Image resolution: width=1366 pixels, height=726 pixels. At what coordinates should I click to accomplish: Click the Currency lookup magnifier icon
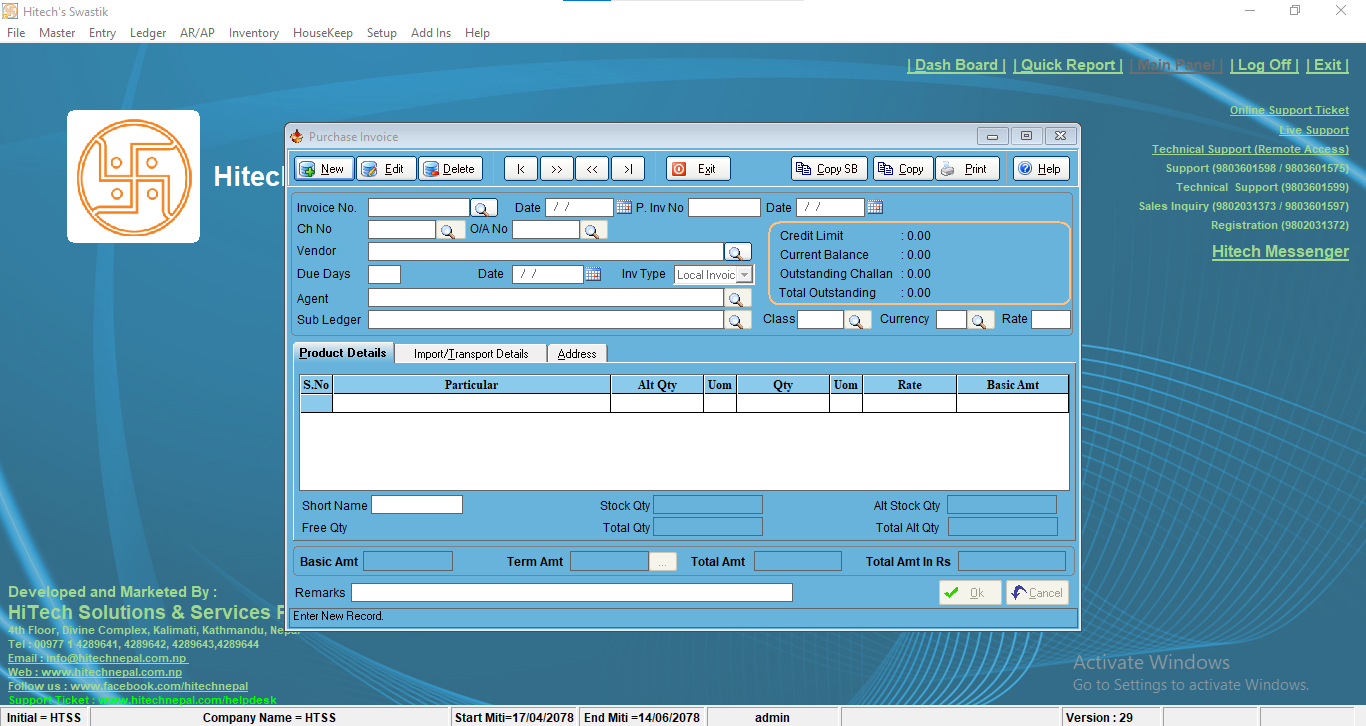click(x=981, y=320)
